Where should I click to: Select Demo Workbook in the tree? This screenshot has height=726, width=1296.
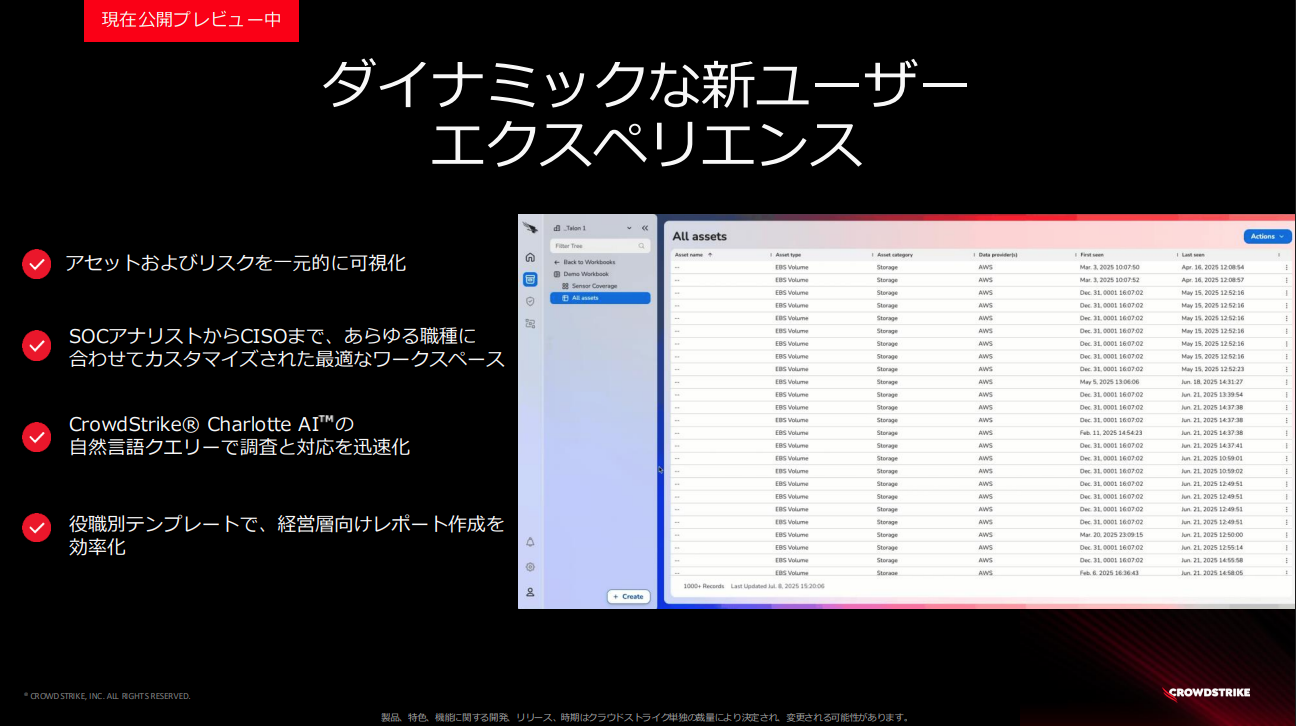585,274
